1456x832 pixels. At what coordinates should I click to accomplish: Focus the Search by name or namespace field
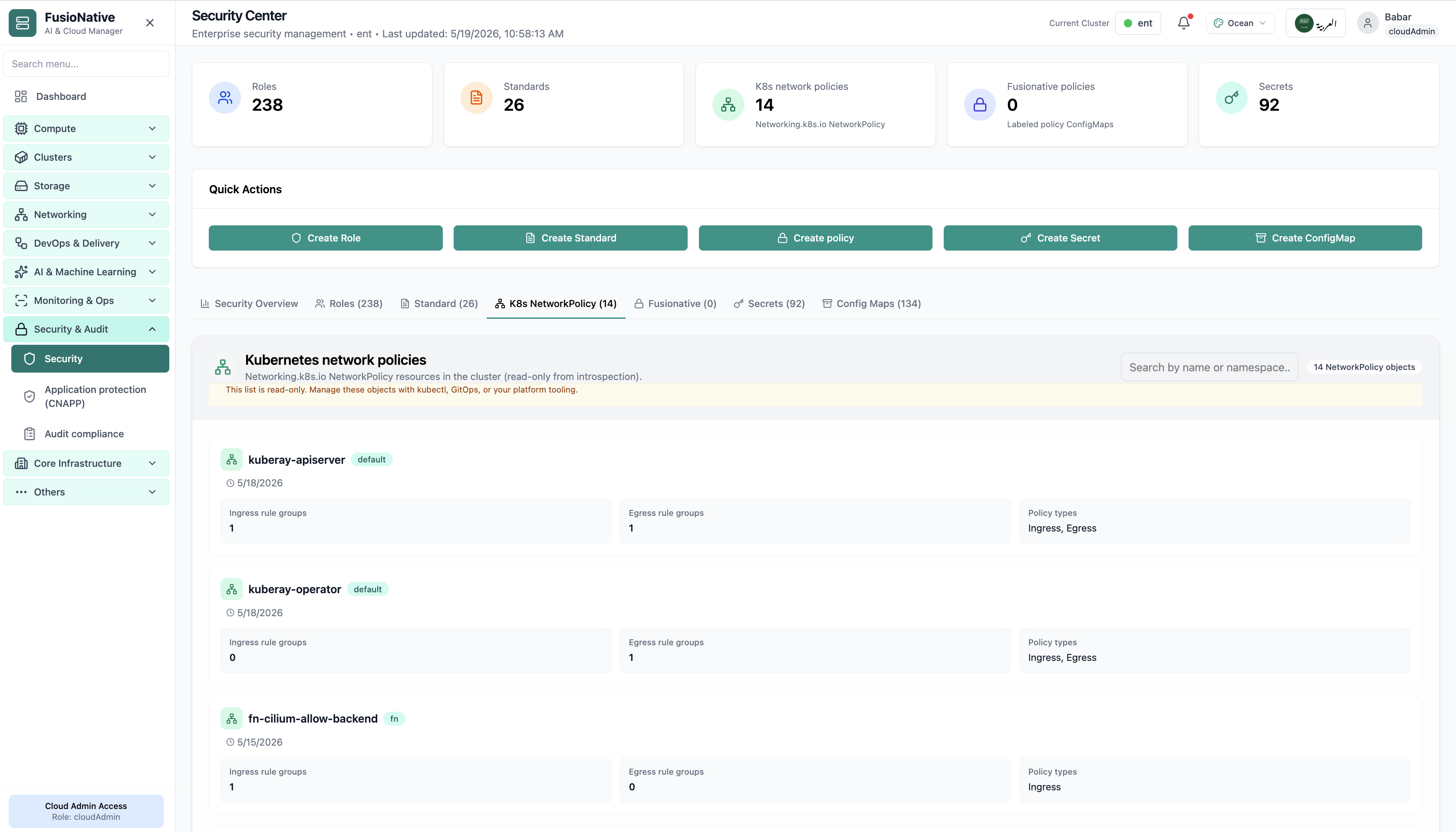pos(1209,367)
